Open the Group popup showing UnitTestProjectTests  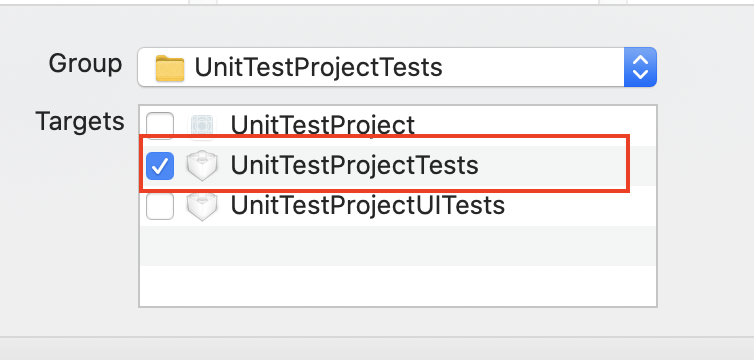point(397,67)
